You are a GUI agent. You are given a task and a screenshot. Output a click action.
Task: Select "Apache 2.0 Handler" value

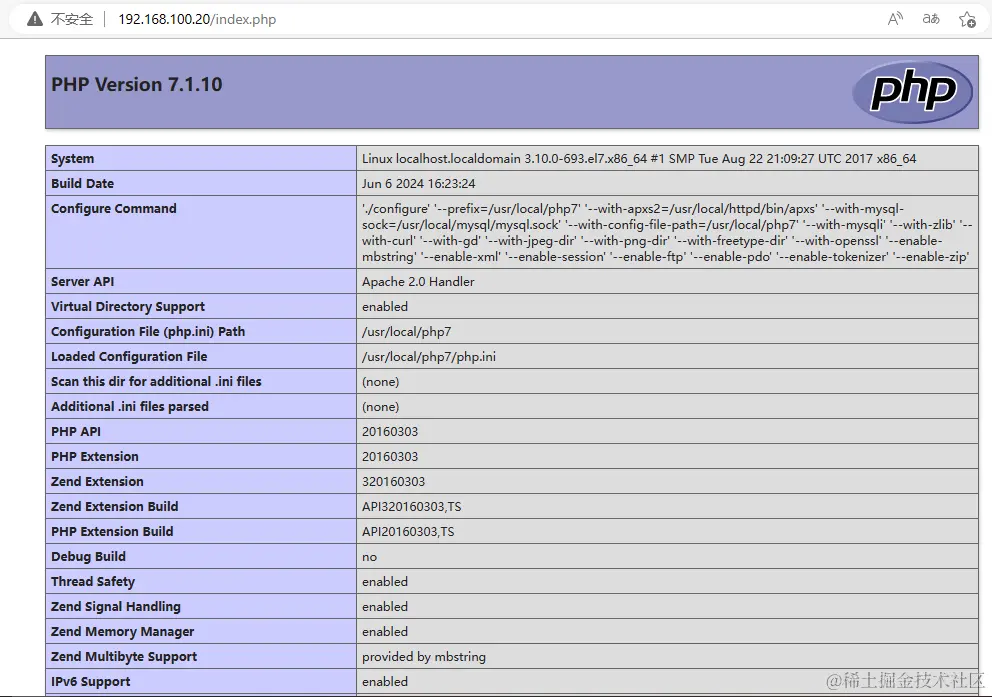[x=418, y=281]
